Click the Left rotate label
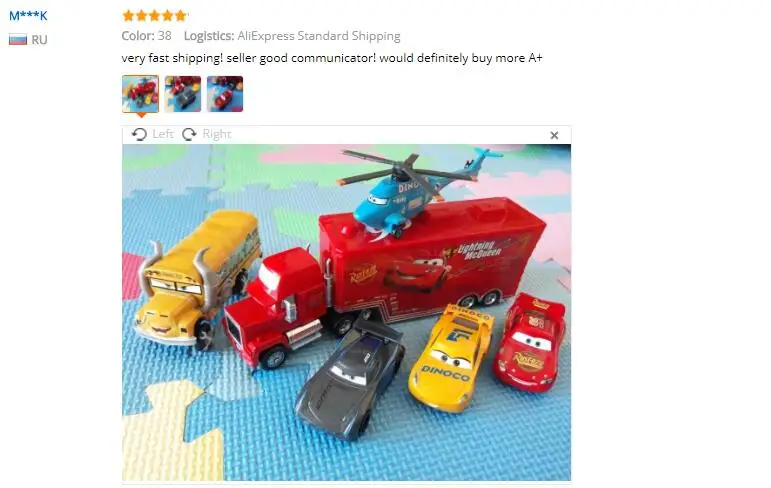 coord(163,134)
